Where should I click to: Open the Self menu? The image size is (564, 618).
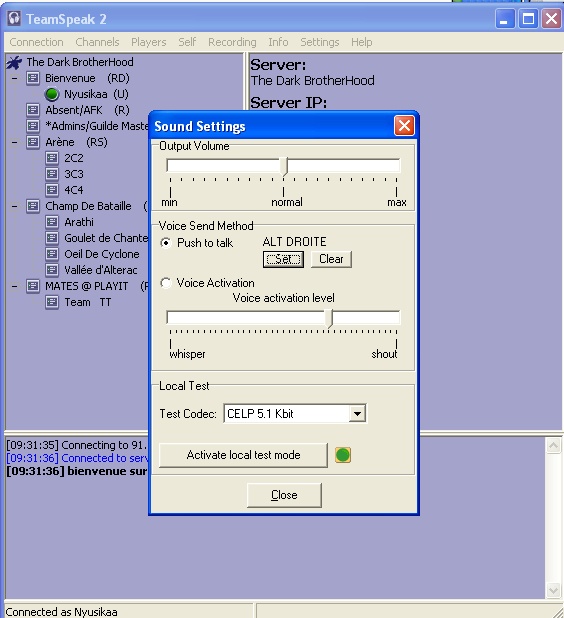click(x=187, y=42)
